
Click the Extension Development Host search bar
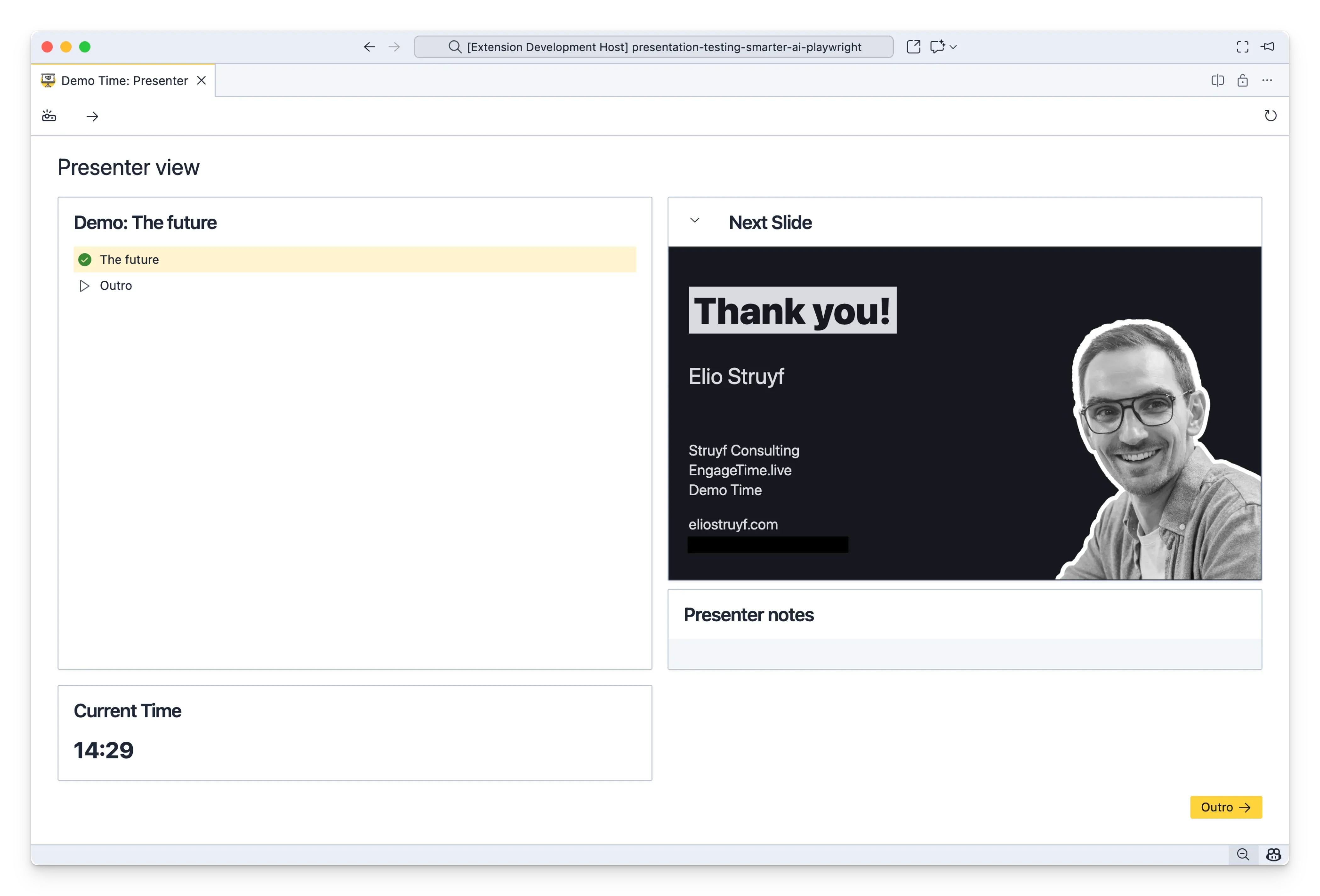coord(653,47)
